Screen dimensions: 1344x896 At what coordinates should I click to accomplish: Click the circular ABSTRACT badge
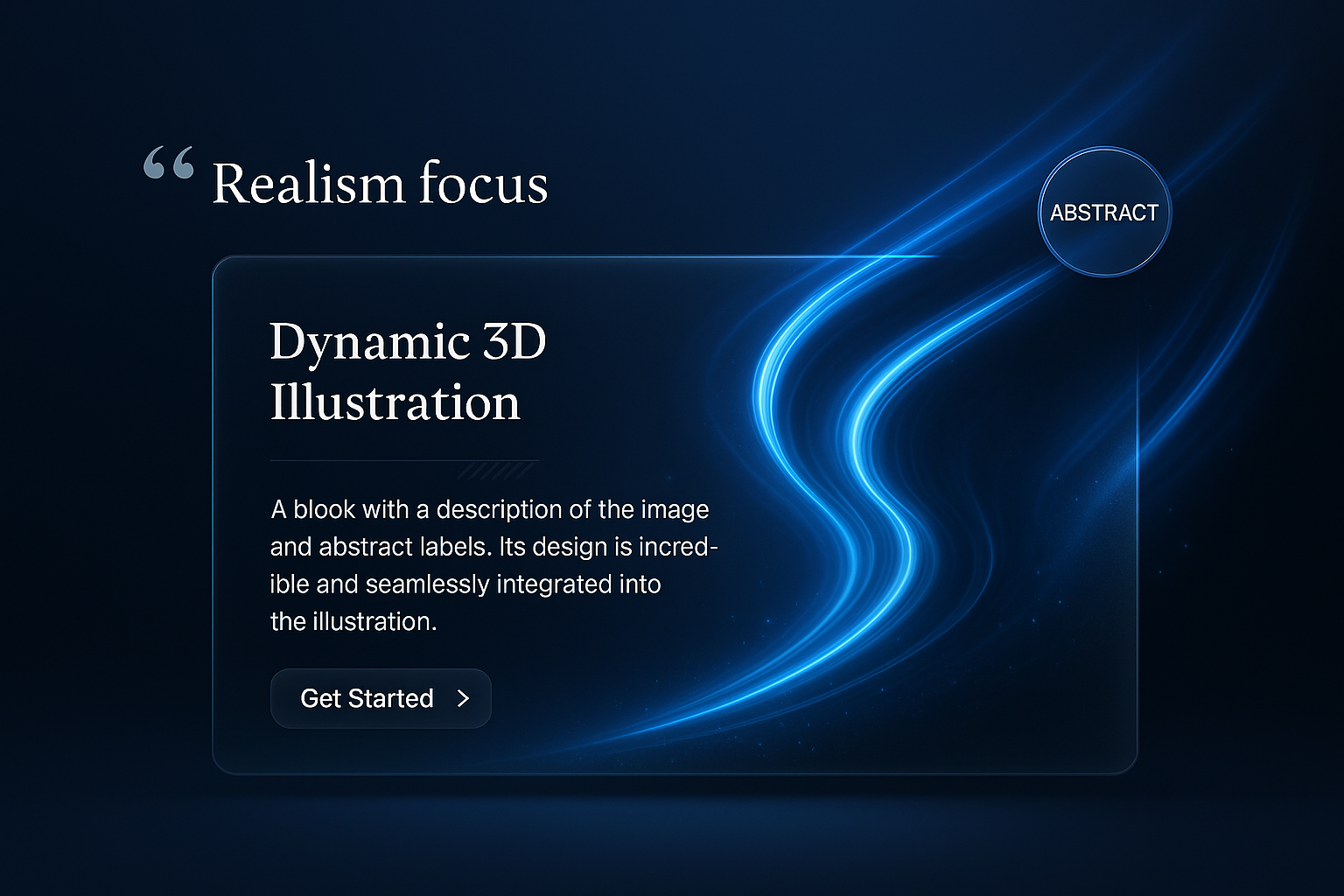[1103, 212]
